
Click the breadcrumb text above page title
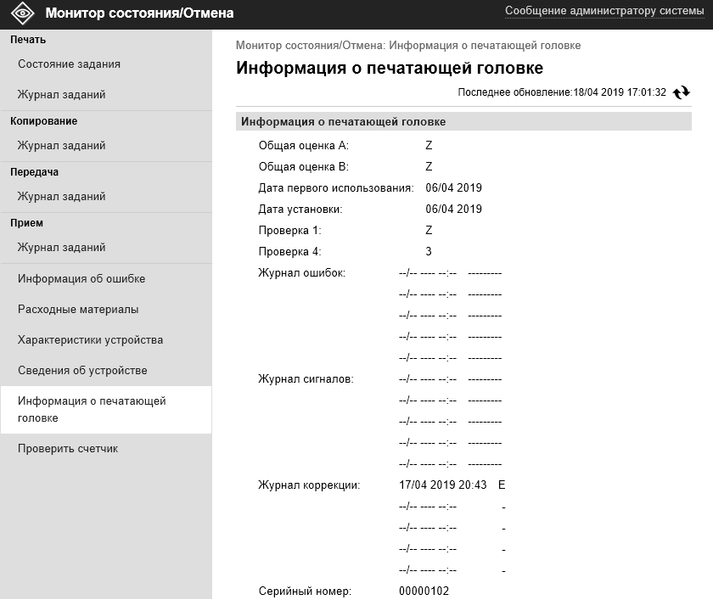pos(408,45)
